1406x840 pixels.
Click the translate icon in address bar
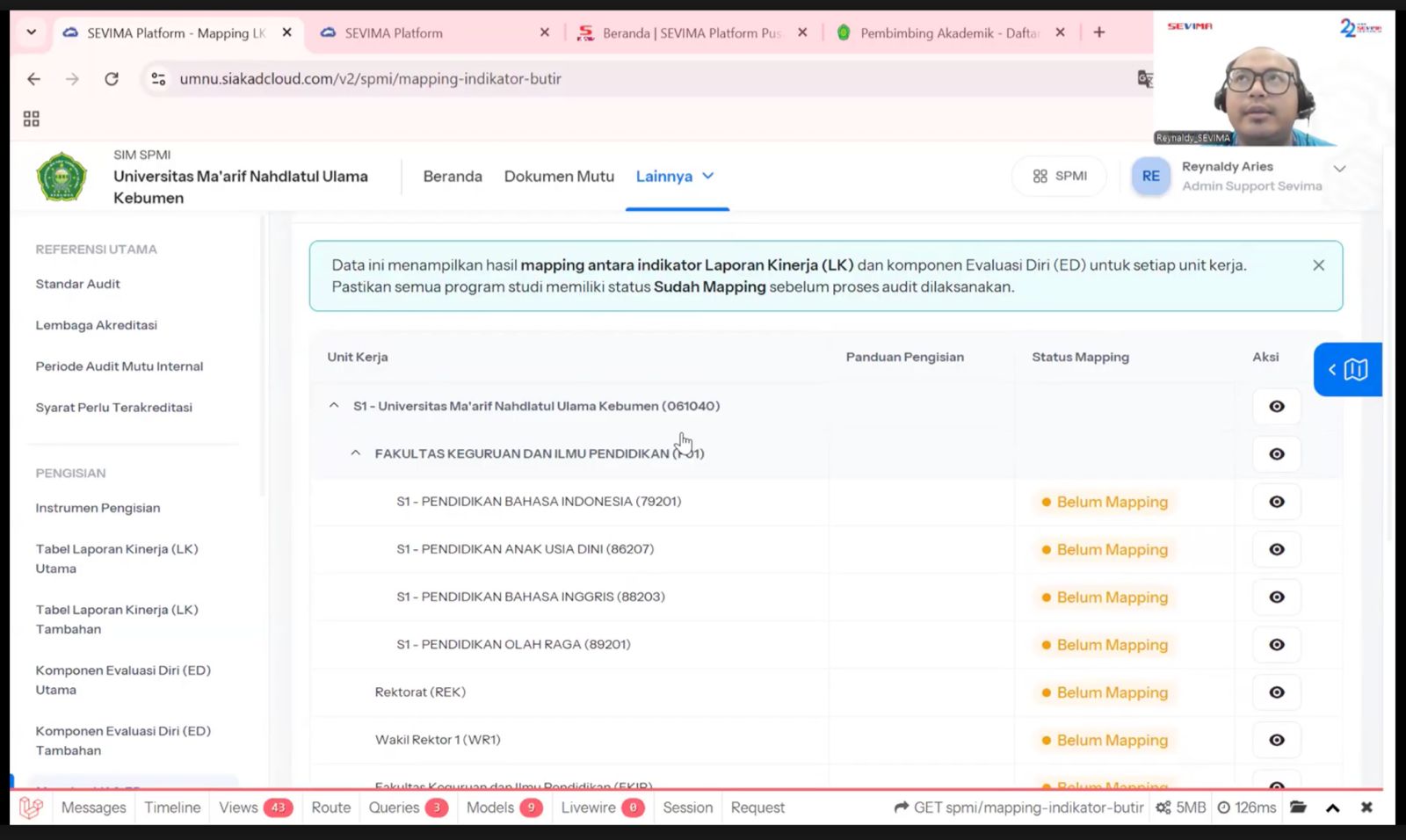pyautogui.click(x=1144, y=79)
